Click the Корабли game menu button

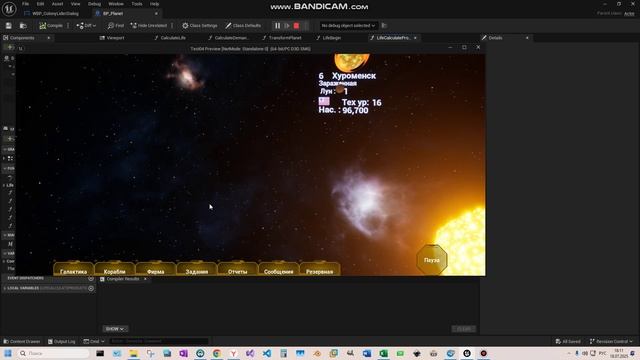click(114, 269)
